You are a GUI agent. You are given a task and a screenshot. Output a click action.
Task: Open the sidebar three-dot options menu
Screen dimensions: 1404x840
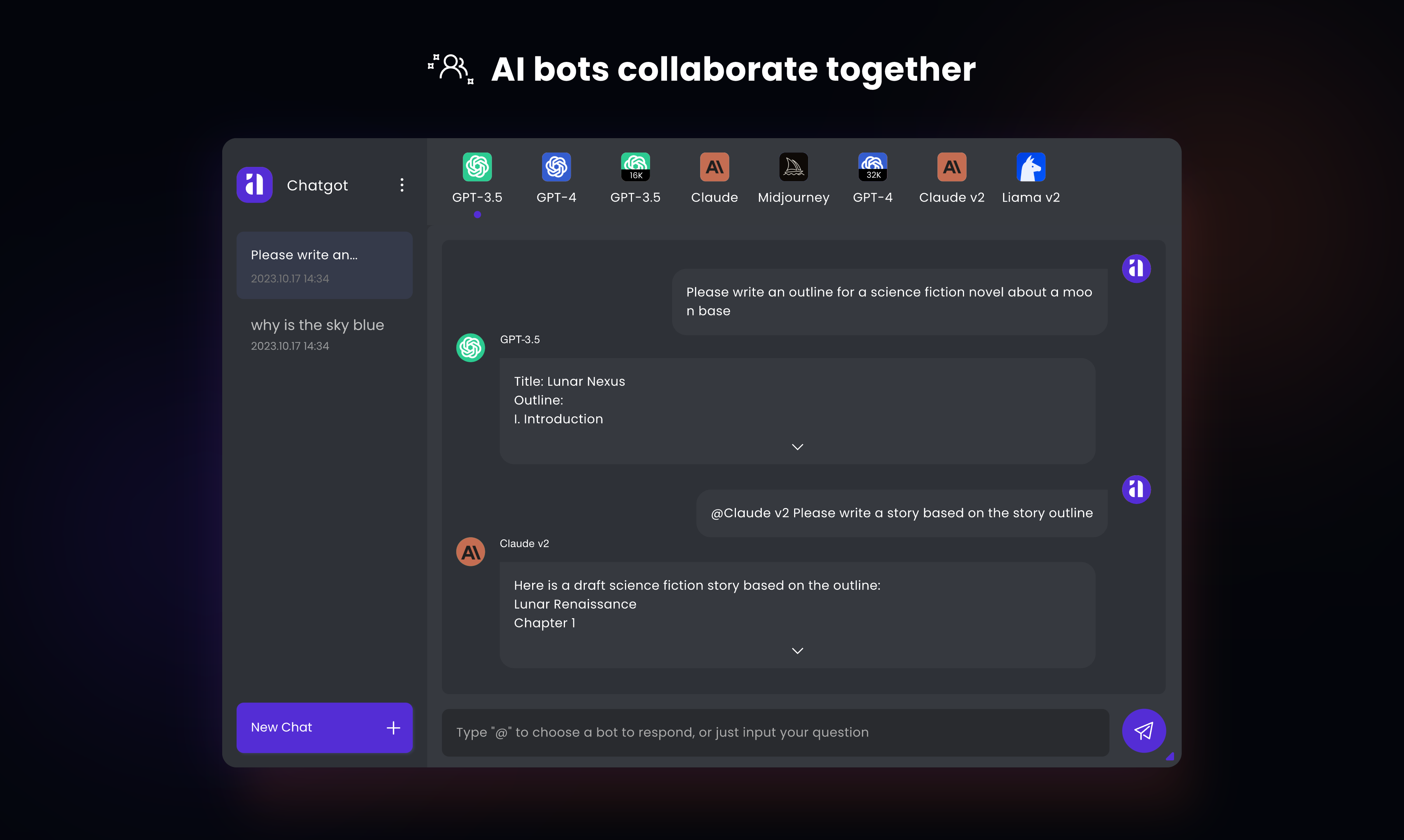click(402, 185)
